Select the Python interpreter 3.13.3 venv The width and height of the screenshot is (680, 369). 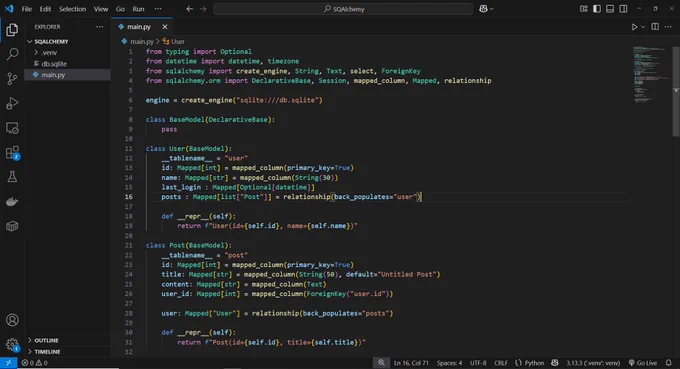coord(593,363)
